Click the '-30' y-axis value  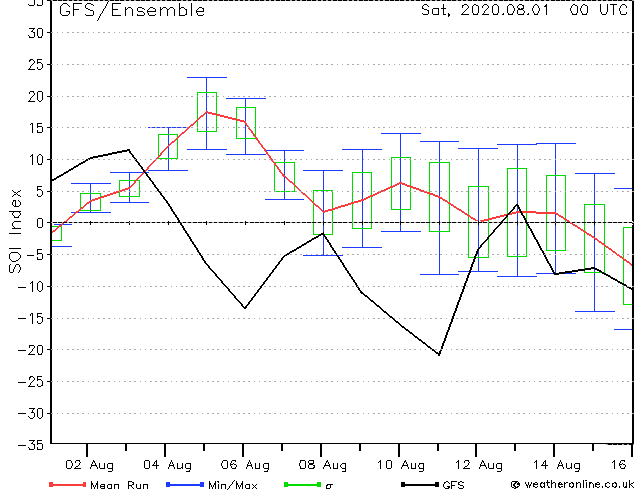(30, 414)
